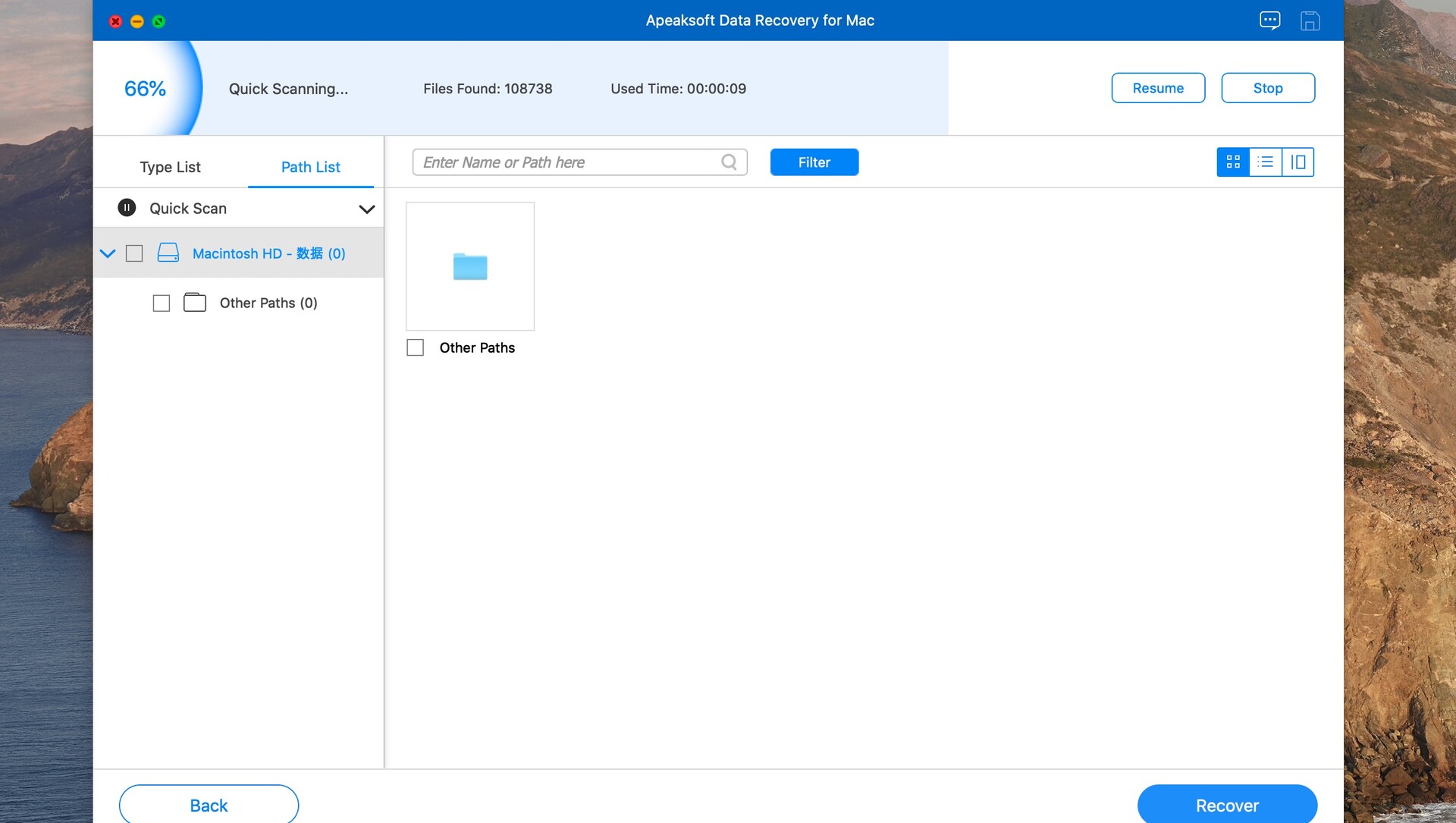
Task: Open the feedback chat bubble icon
Action: tap(1269, 20)
